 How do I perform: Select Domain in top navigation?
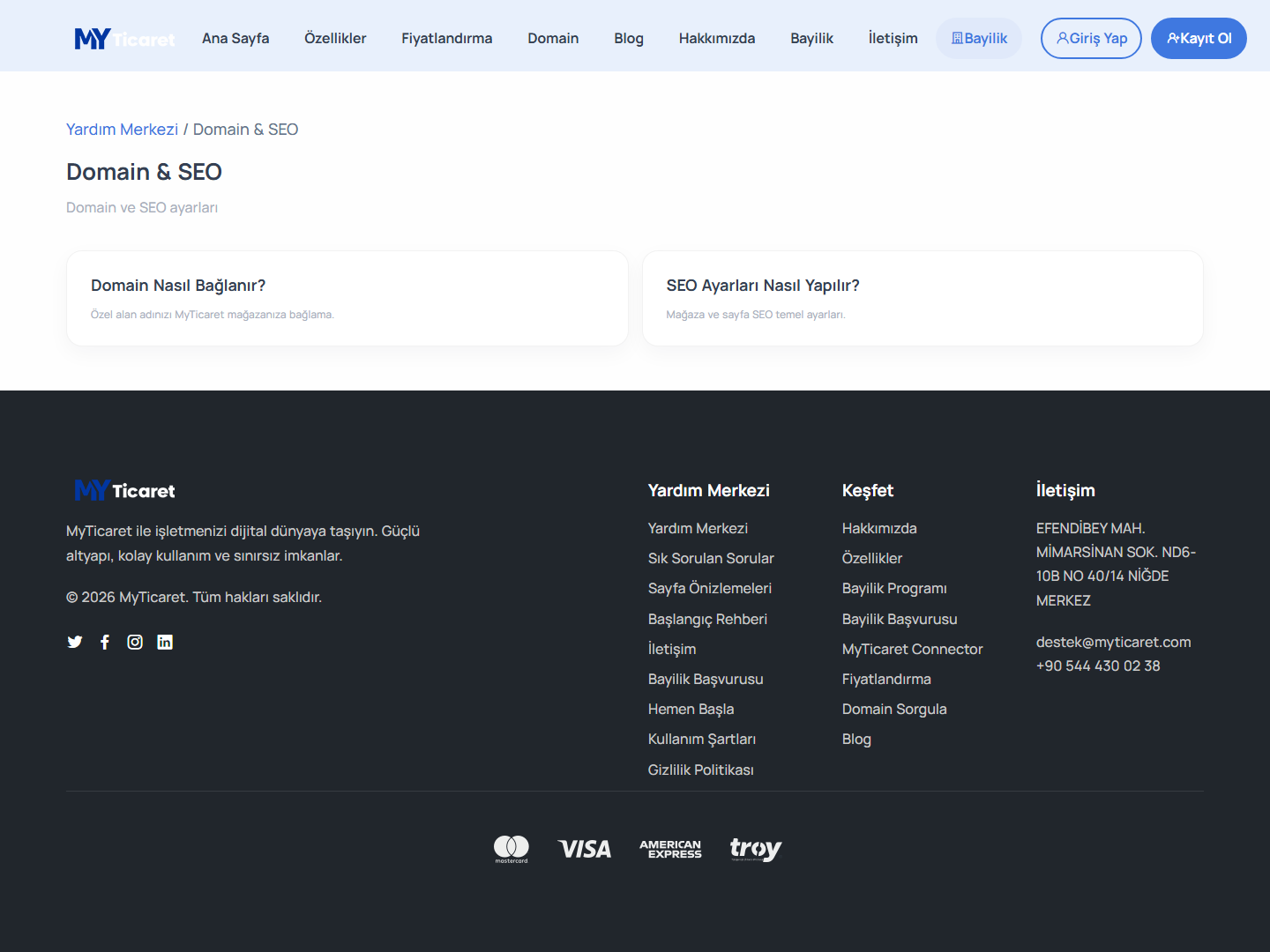[x=553, y=39]
